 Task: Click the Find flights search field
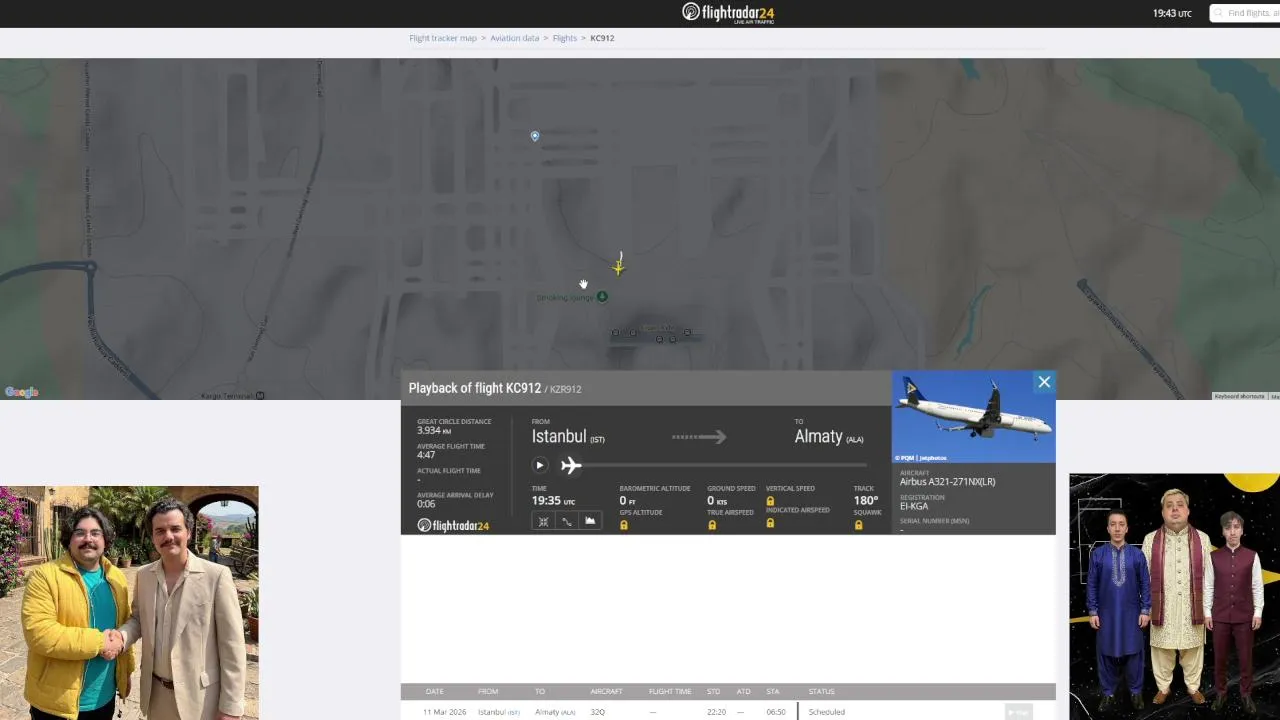(1245, 13)
